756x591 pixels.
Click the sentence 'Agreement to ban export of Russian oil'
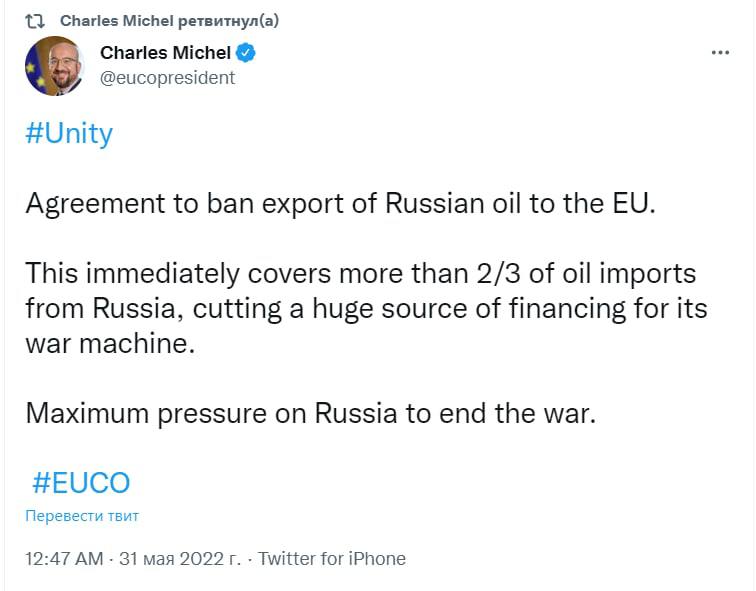click(x=339, y=206)
